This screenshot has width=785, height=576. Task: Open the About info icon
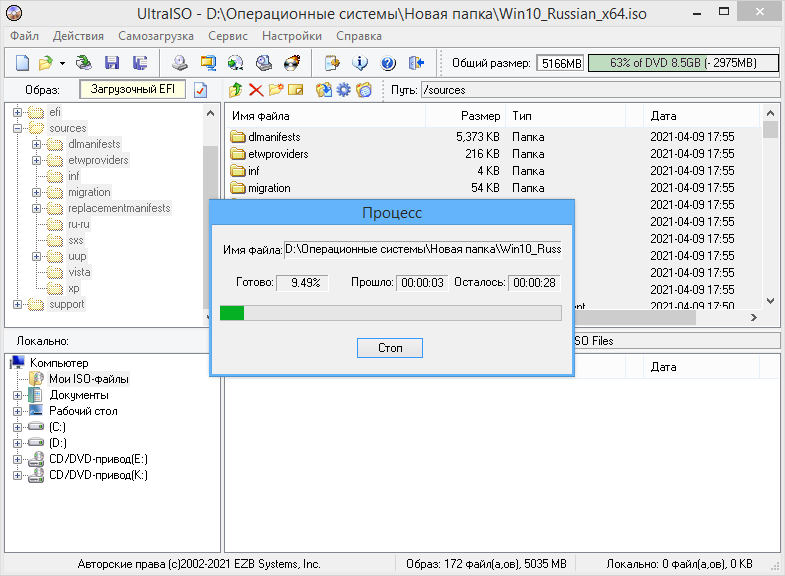[360, 63]
